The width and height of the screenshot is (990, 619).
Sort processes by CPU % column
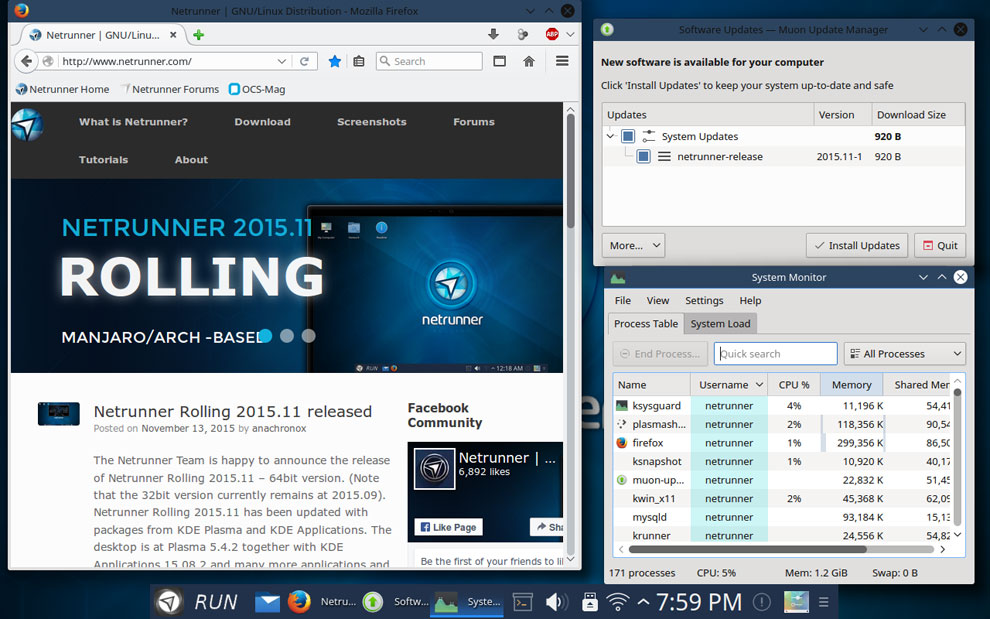(x=794, y=385)
